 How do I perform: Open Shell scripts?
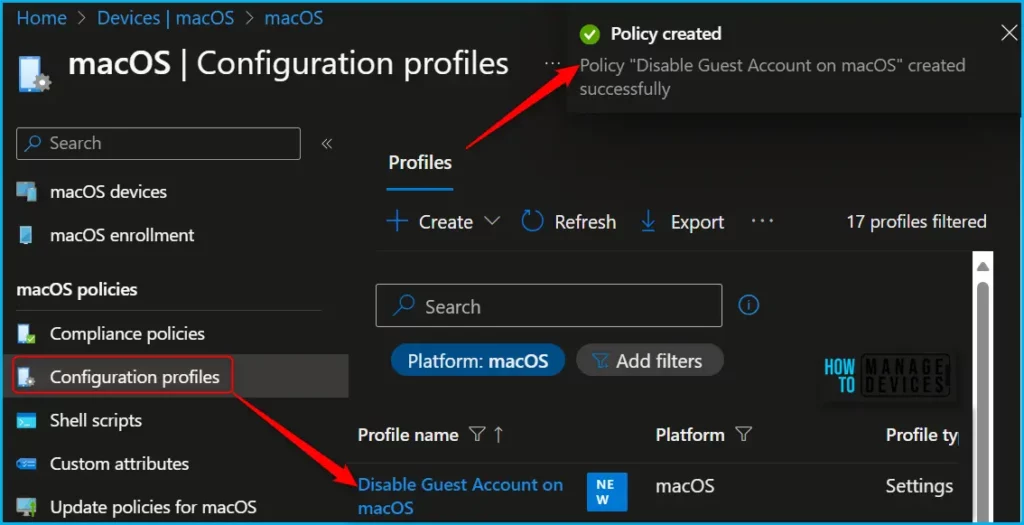(x=96, y=421)
